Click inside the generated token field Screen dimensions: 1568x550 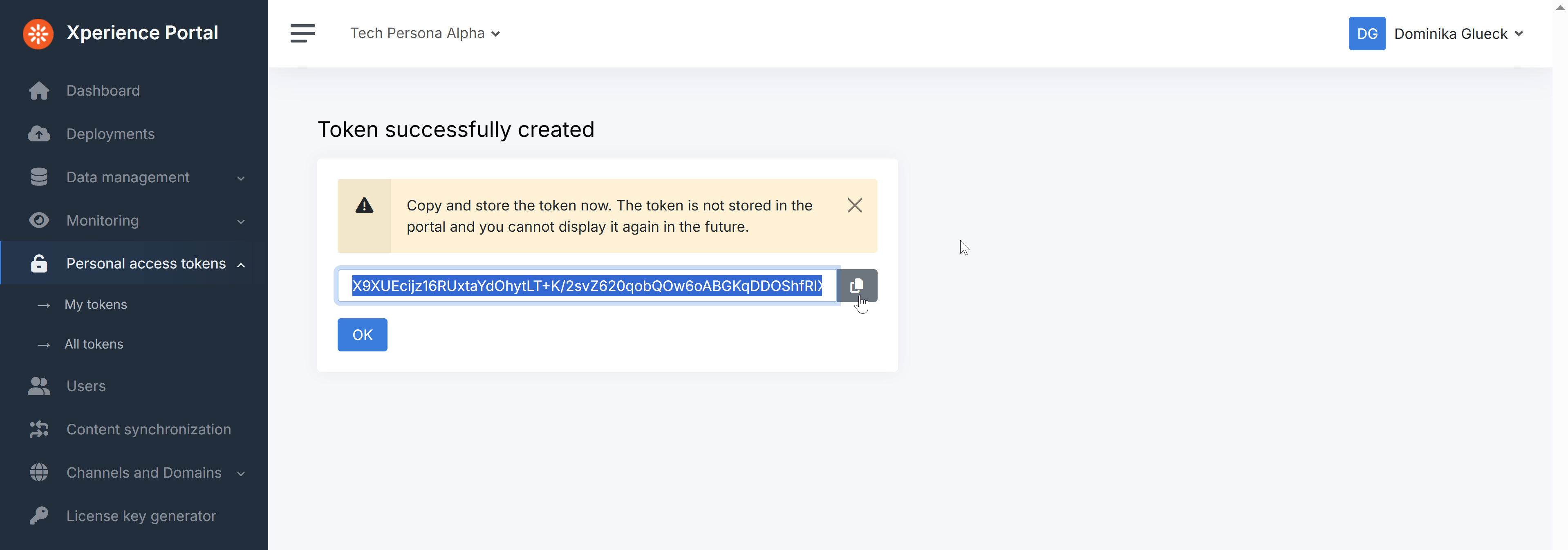(586, 286)
